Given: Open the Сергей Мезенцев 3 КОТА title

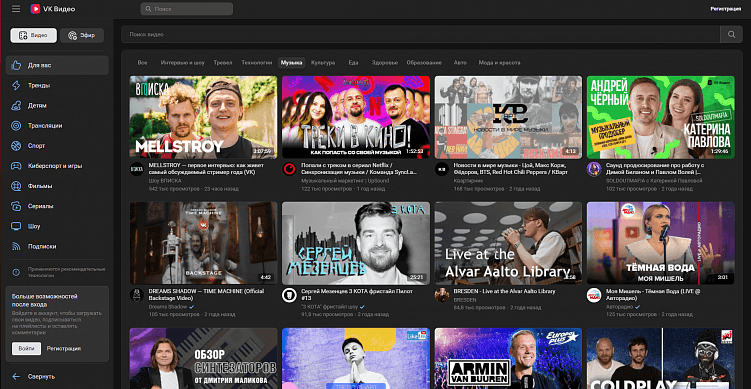Looking at the screenshot, I should [x=357, y=294].
